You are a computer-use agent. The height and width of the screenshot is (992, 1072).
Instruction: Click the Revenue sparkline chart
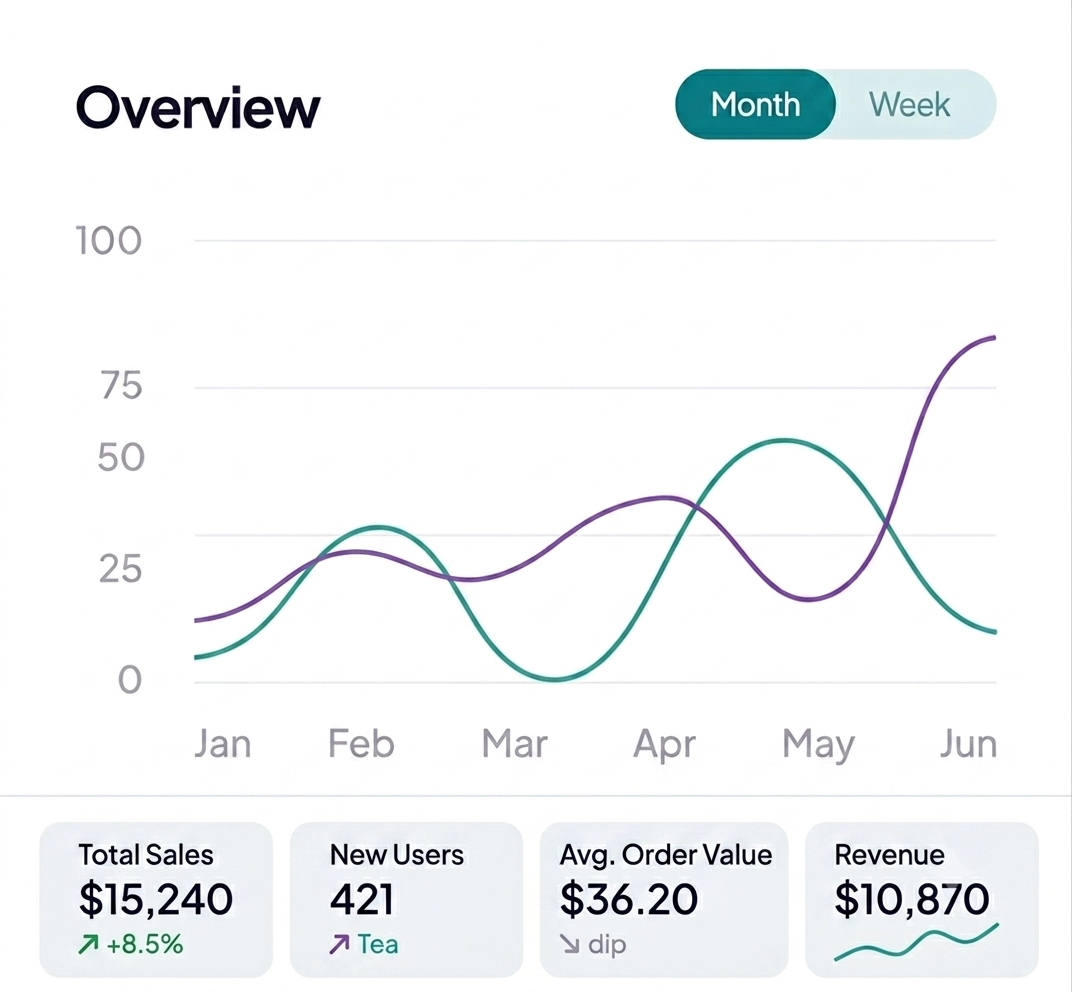coord(916,942)
